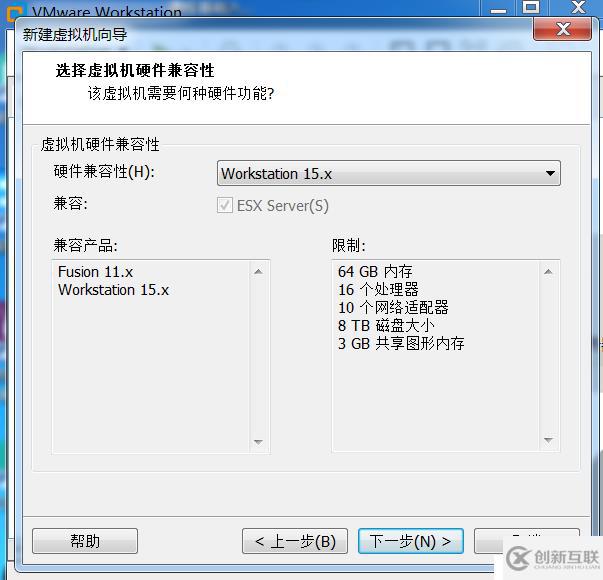
Task: Click up arrow of limits list scrollbar
Action: tap(548, 272)
